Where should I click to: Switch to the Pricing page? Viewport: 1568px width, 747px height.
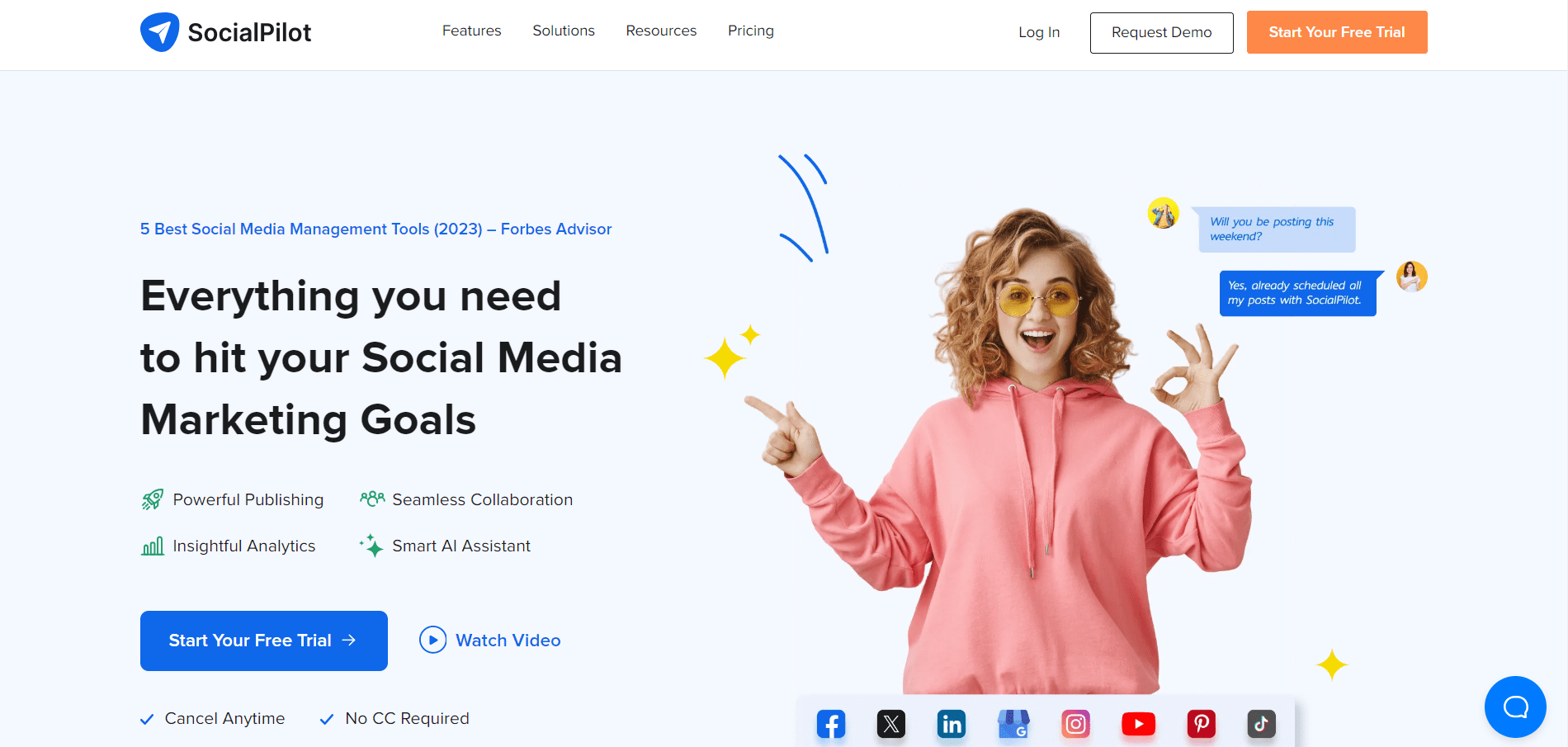[750, 31]
